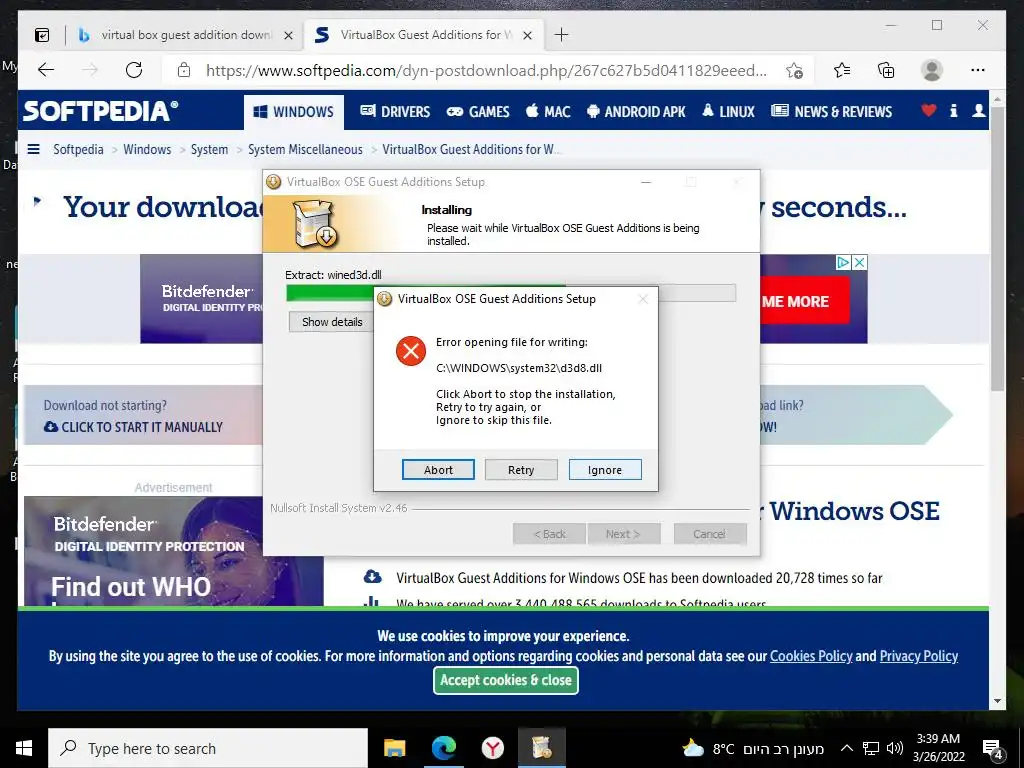Screen dimensions: 1024x768
Task: Click the address bar URL
Action: (x=486, y=71)
